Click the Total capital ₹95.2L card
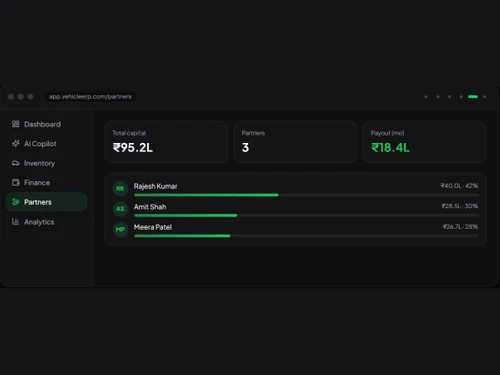This screenshot has width=500, height=375. (x=166, y=142)
